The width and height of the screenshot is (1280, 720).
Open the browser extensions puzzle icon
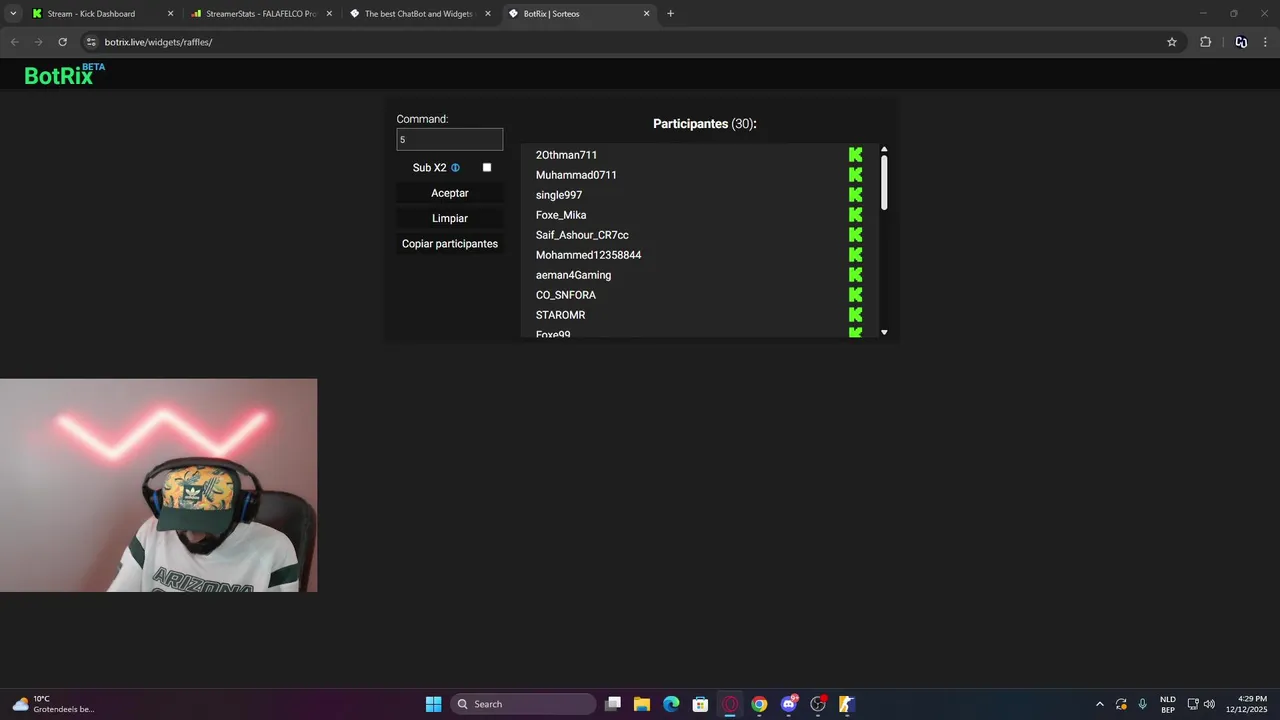pos(1205,42)
